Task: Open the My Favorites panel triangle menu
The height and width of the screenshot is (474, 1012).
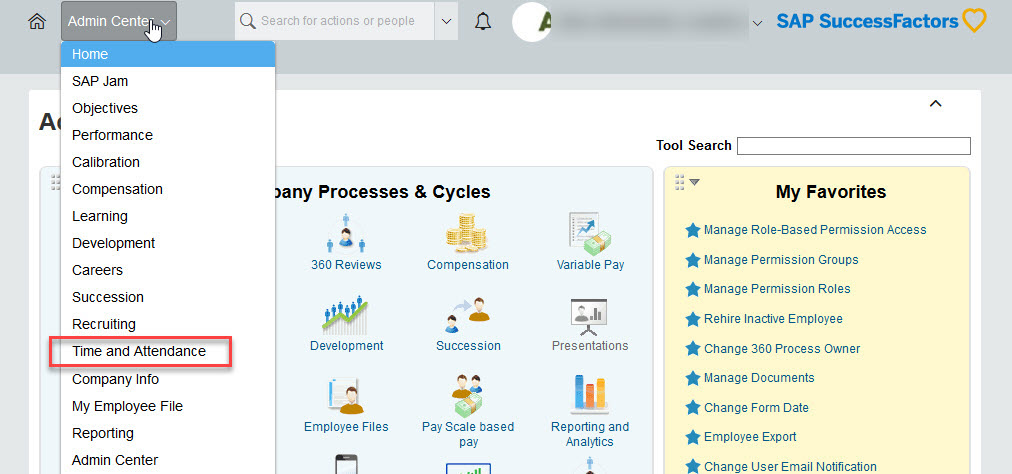Action: click(x=694, y=182)
